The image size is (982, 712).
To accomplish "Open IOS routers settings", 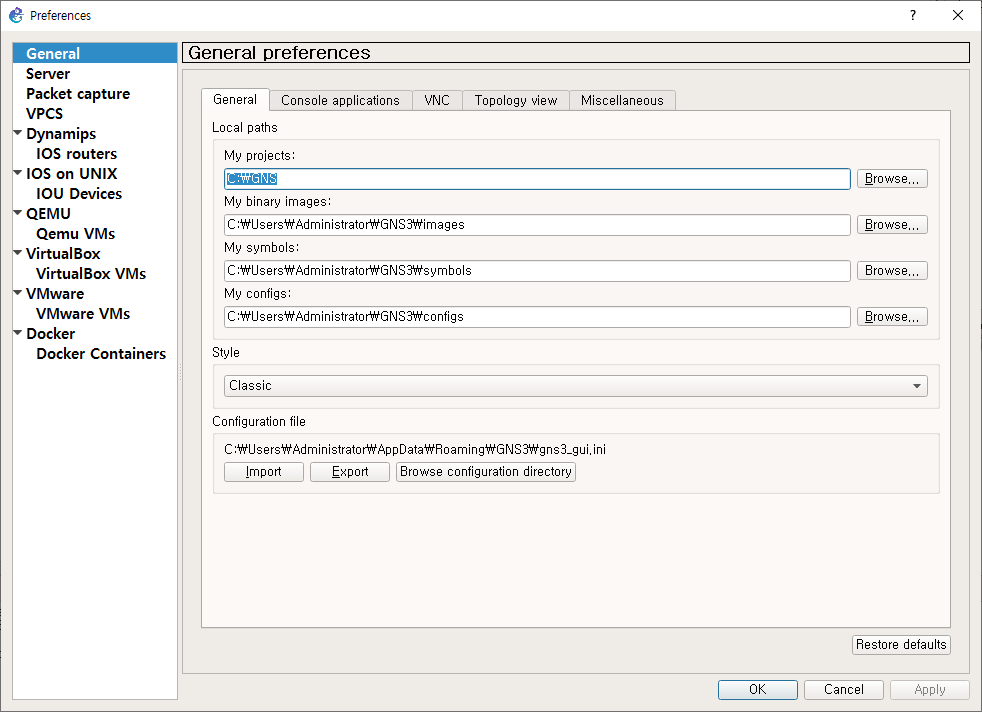I will point(76,154).
